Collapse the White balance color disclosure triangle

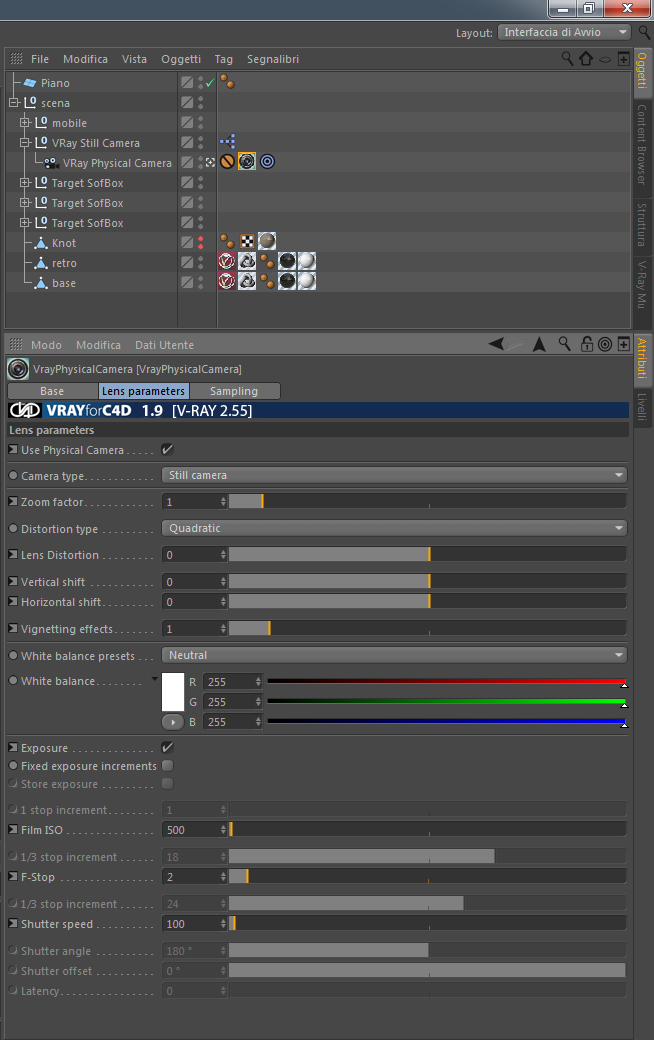[155, 679]
